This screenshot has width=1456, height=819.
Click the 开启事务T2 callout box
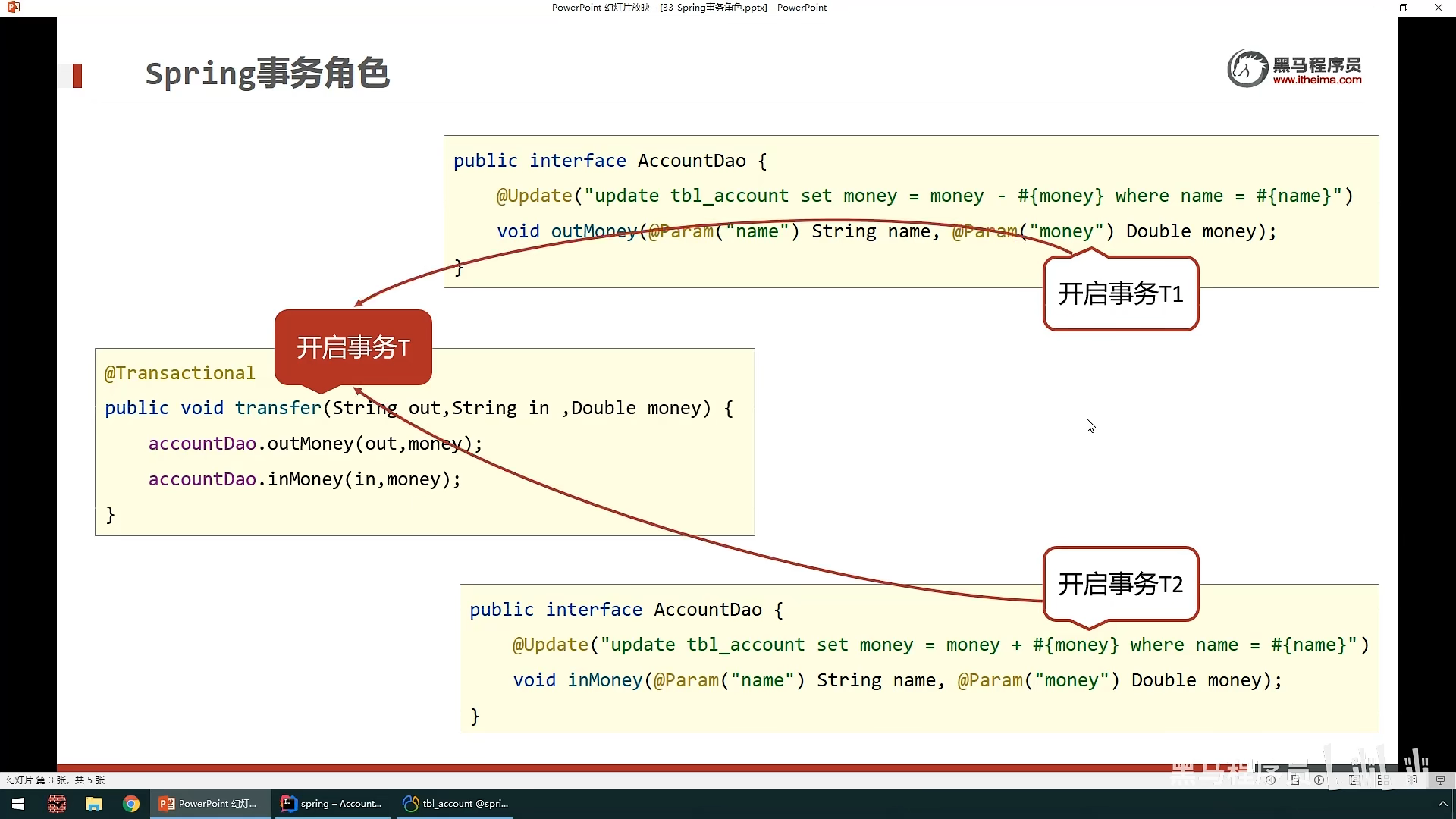[x=1120, y=584]
